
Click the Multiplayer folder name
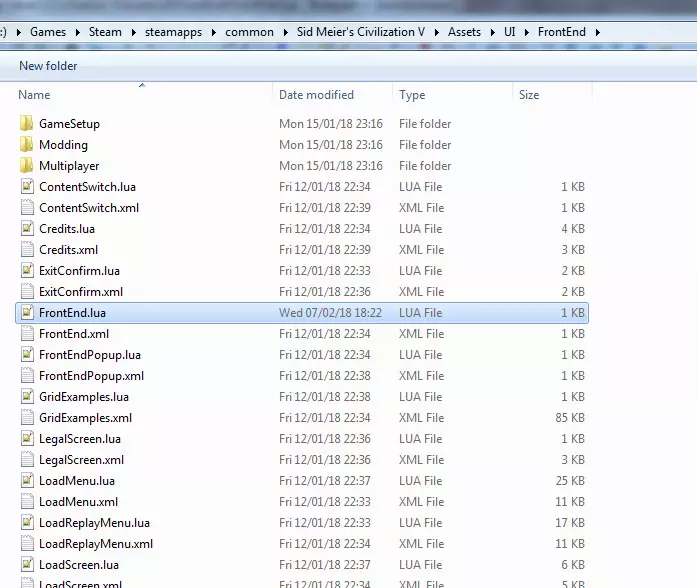point(69,166)
